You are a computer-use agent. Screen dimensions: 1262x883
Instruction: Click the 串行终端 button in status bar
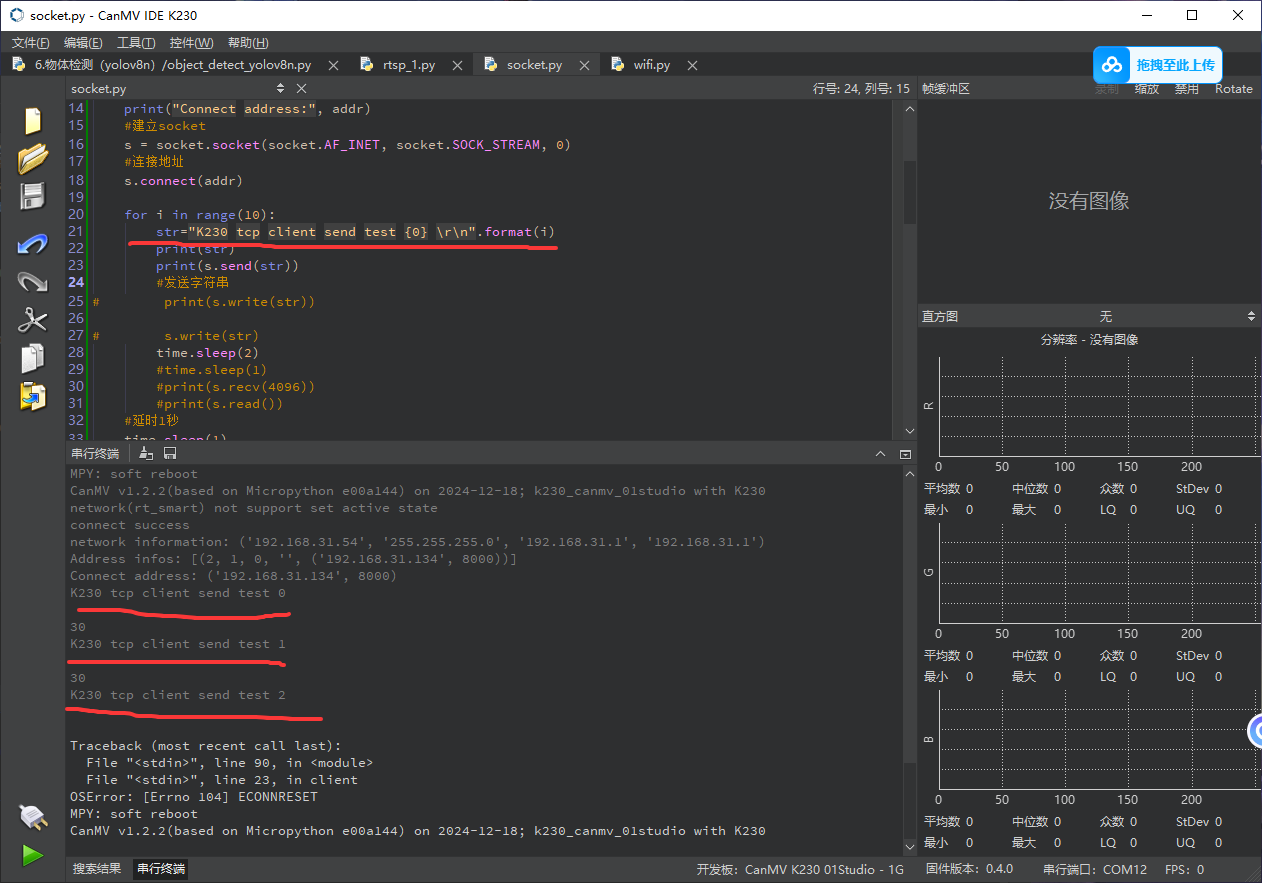coord(162,869)
